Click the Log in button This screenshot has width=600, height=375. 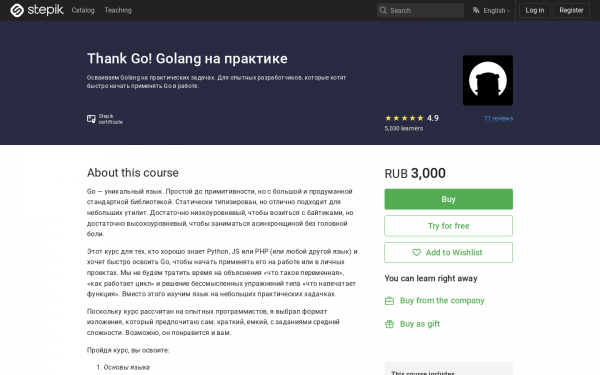point(535,10)
